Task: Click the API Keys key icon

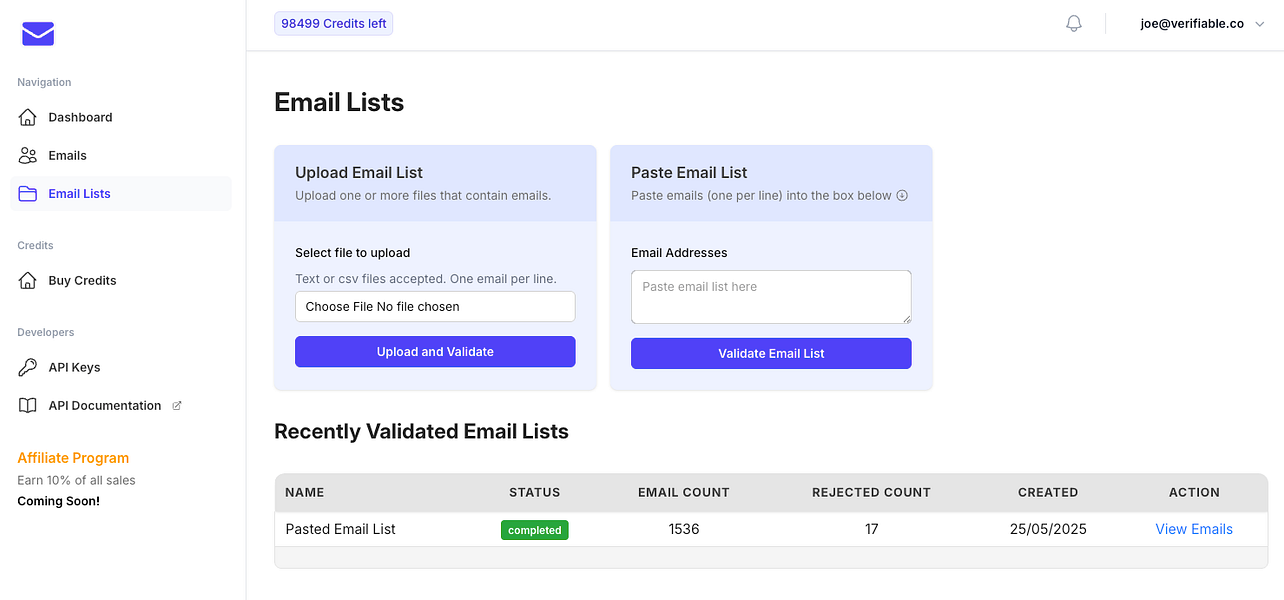Action: click(28, 368)
